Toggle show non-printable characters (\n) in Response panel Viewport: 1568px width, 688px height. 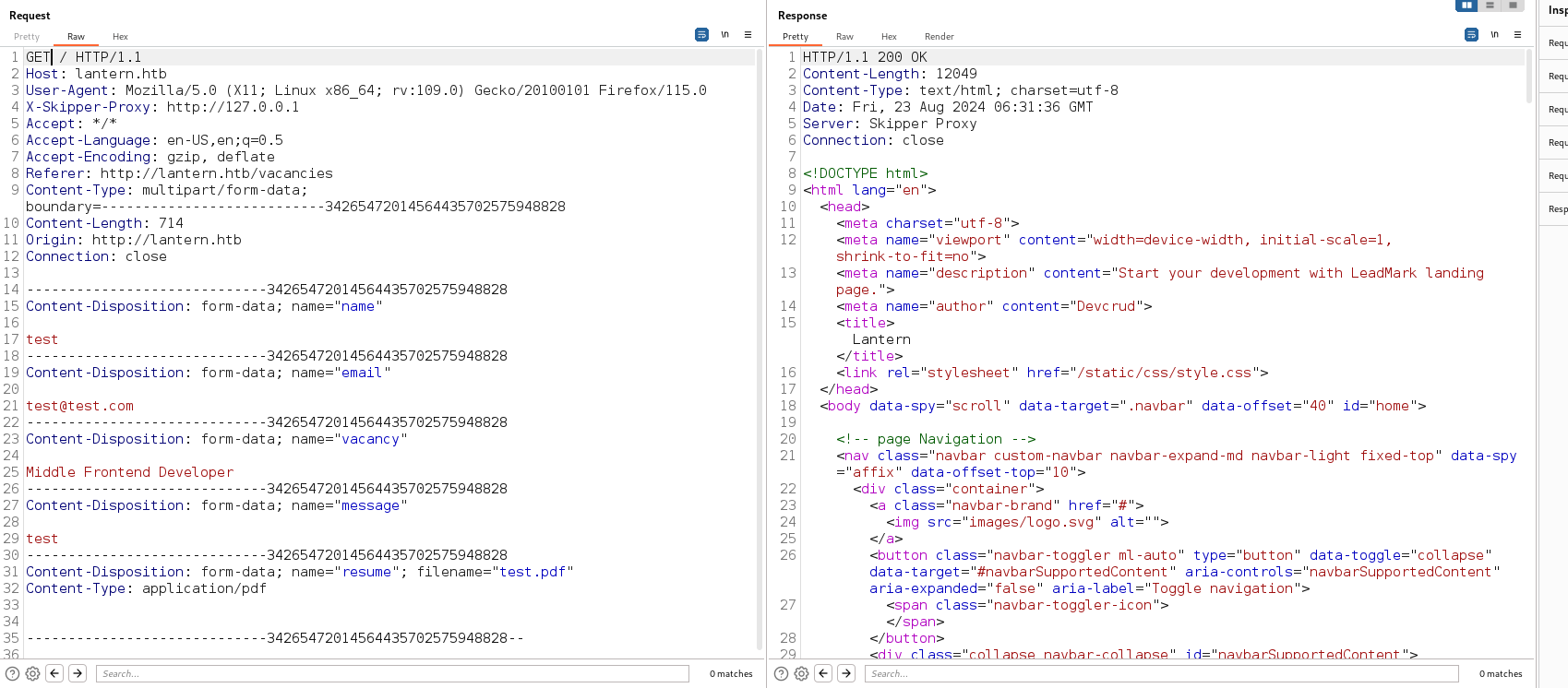1494,34
